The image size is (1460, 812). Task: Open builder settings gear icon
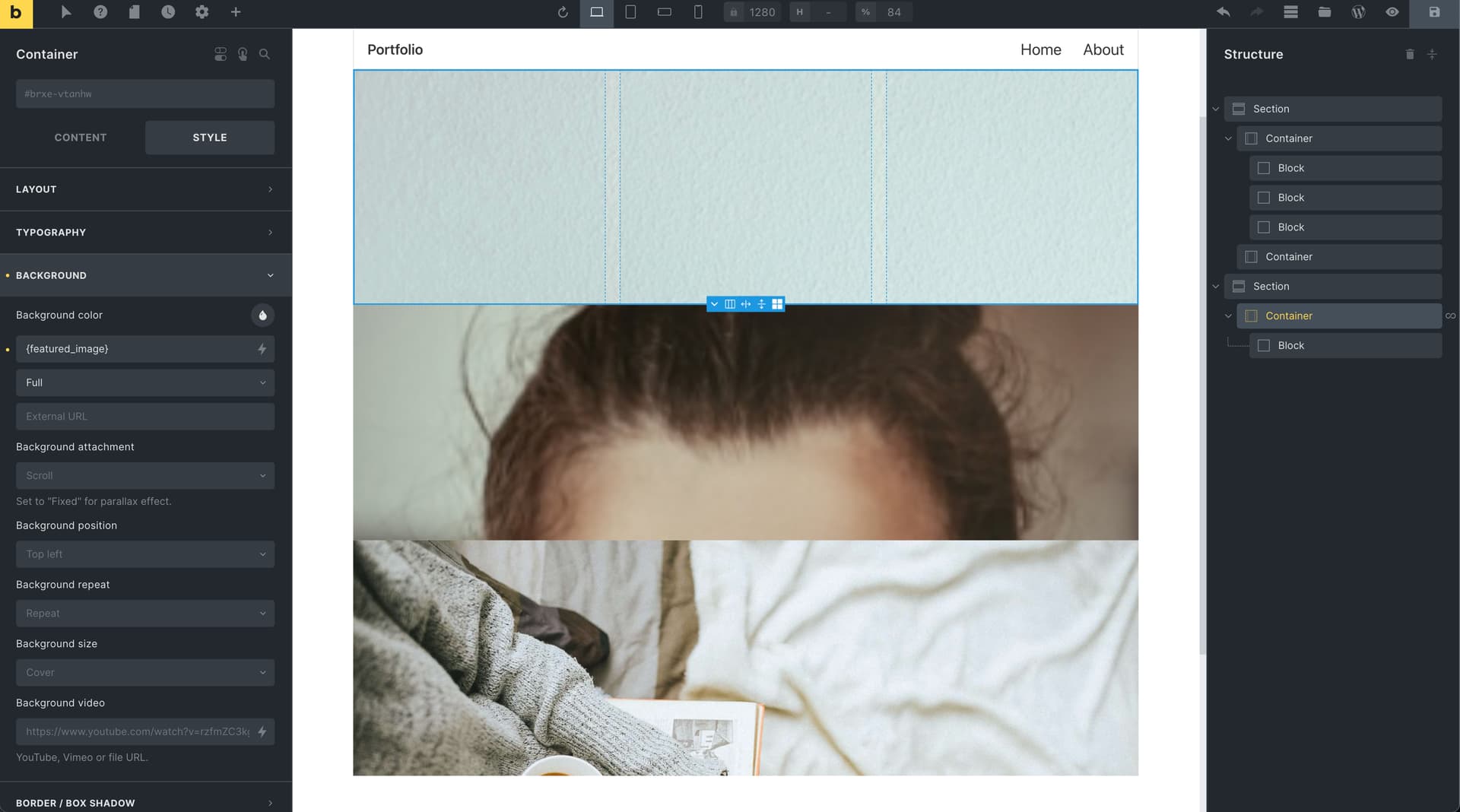[x=202, y=12]
